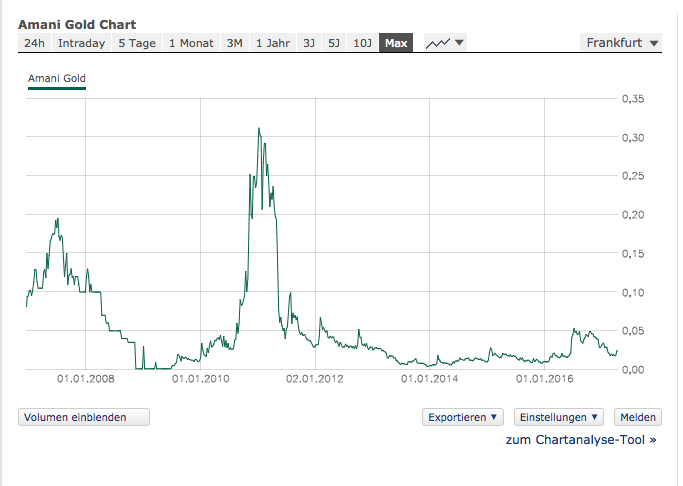Switch to the Intraday tab

pos(81,43)
